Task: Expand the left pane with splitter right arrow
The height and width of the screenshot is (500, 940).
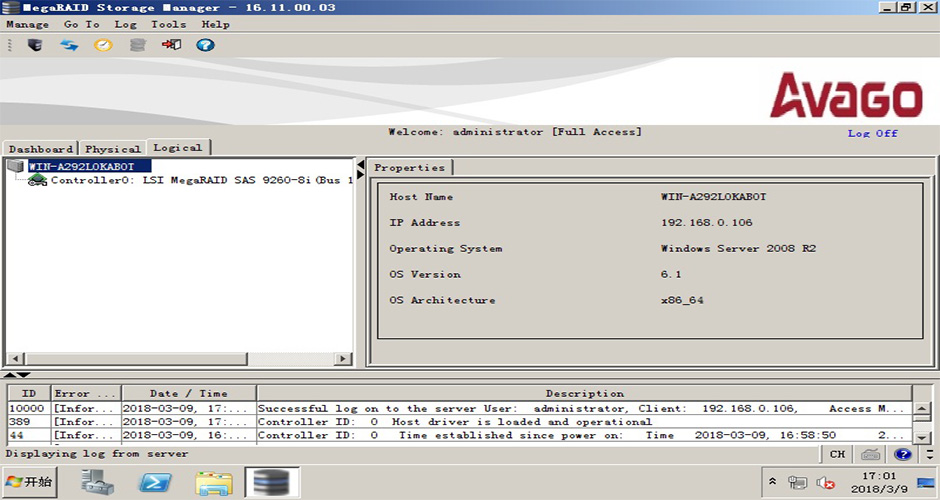Action: point(360,174)
